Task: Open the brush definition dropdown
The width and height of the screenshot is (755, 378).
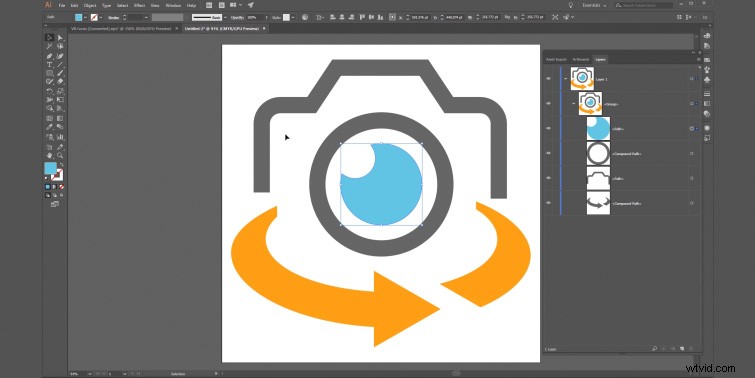Action: [x=225, y=17]
